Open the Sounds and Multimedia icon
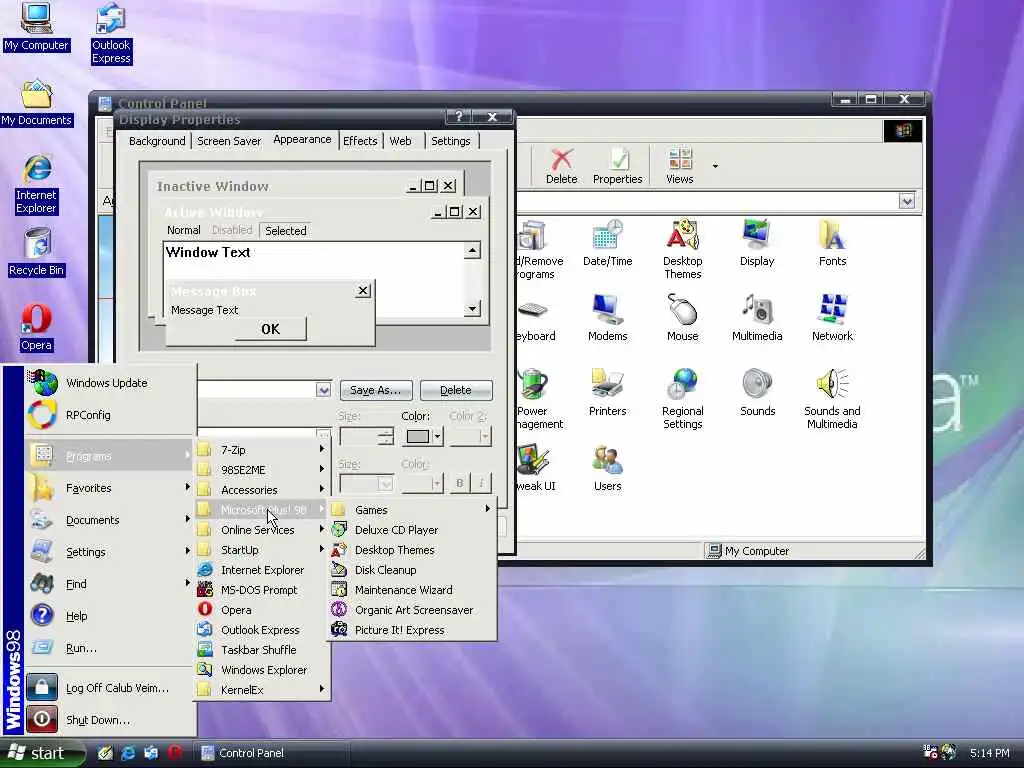1024x768 pixels. point(832,400)
